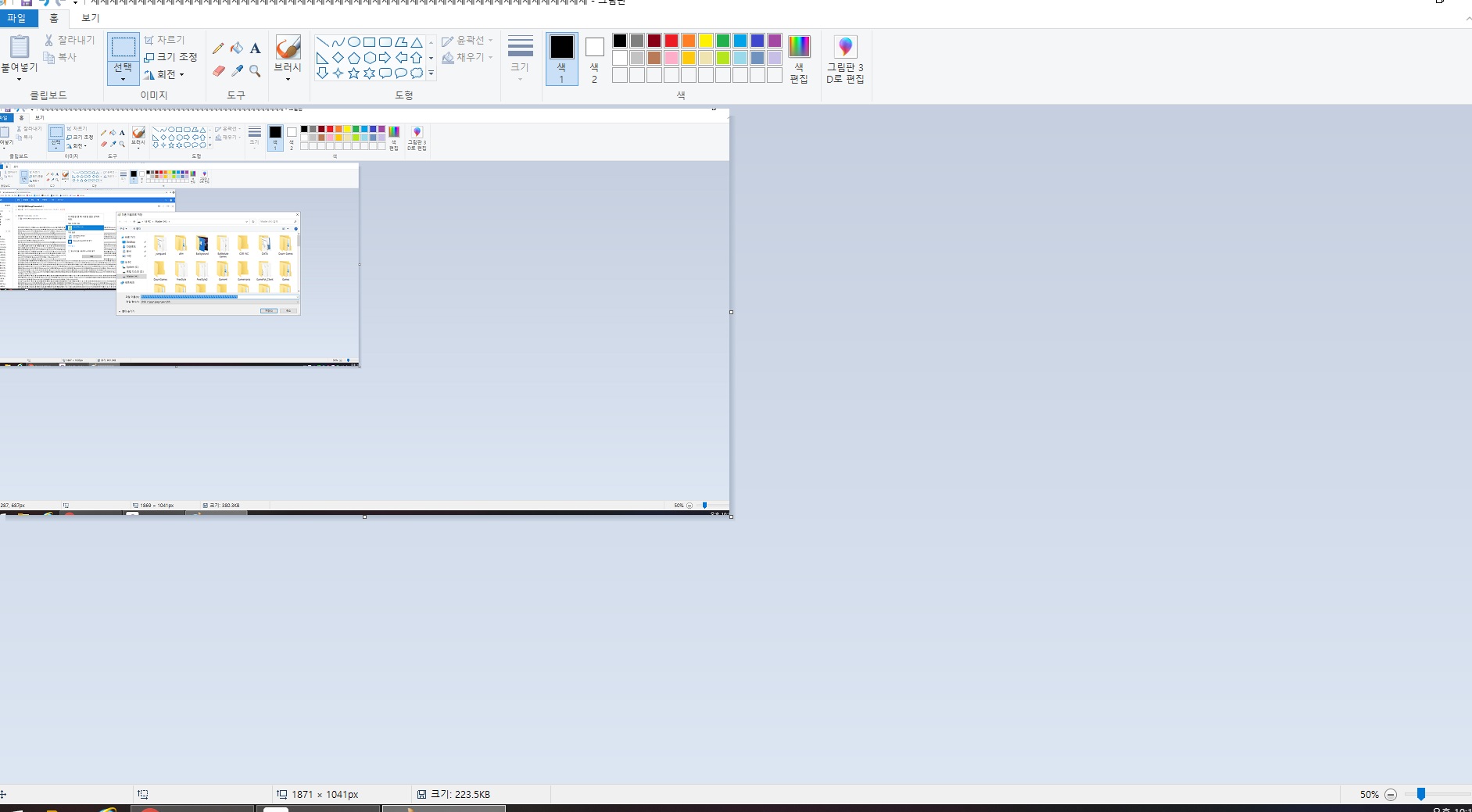1472x812 pixels.
Task: Click the canvas right-edge resize handle
Action: pyautogui.click(x=731, y=312)
